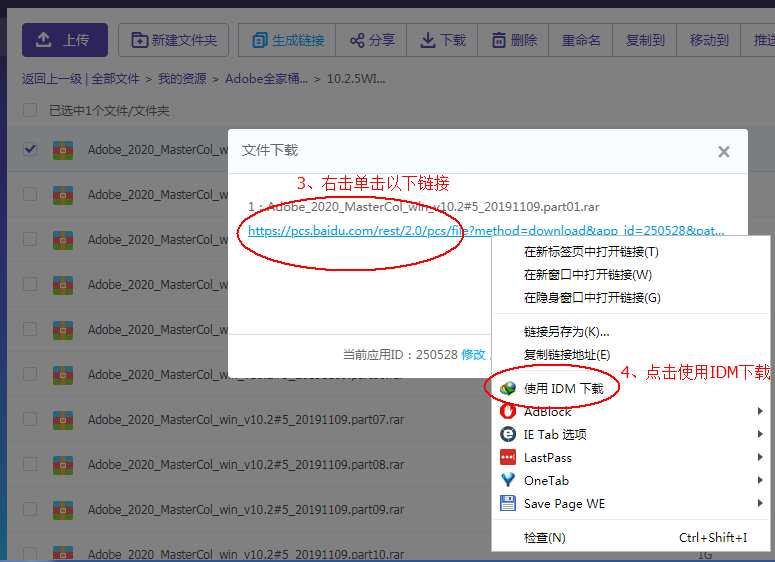Click 复制到 copy-to button

coord(645,40)
